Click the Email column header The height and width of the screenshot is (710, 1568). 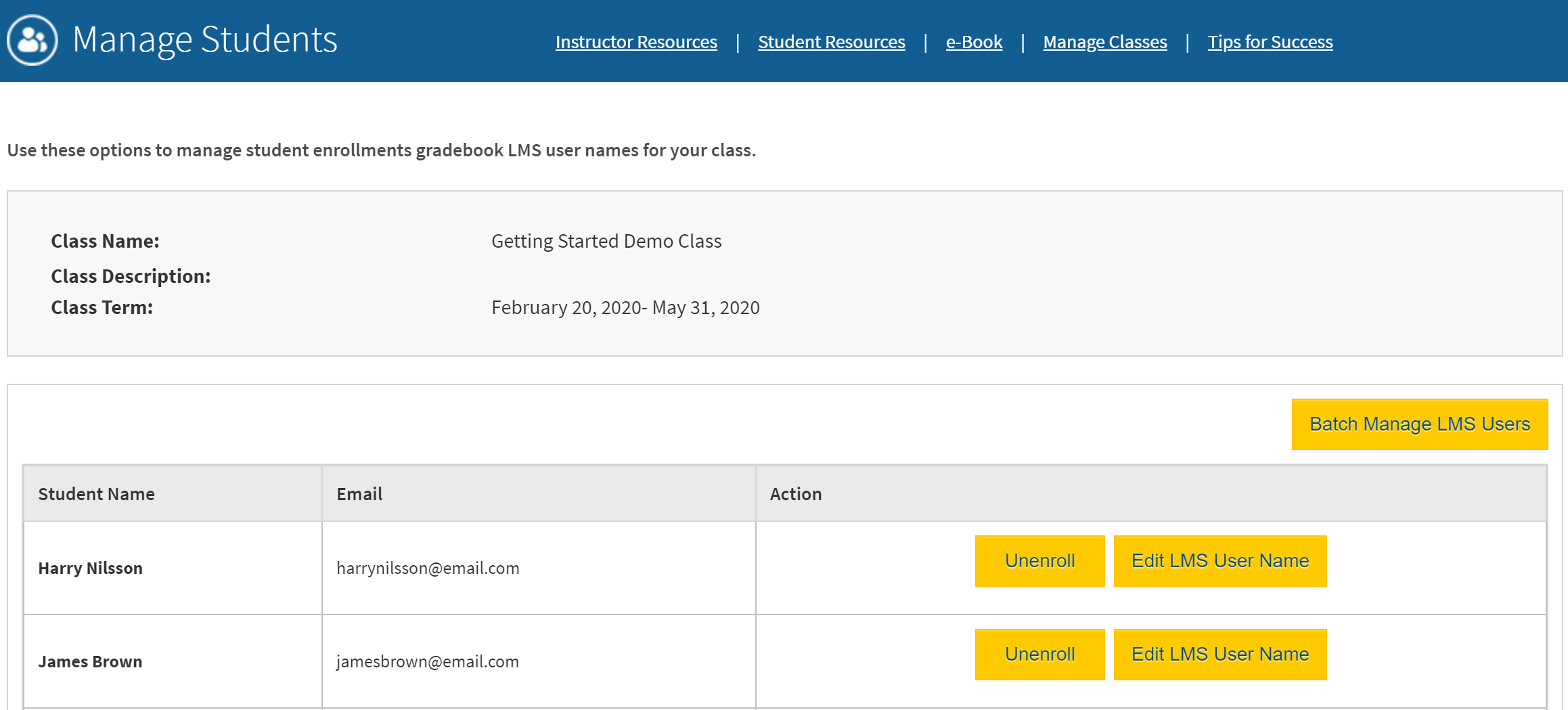(x=359, y=494)
